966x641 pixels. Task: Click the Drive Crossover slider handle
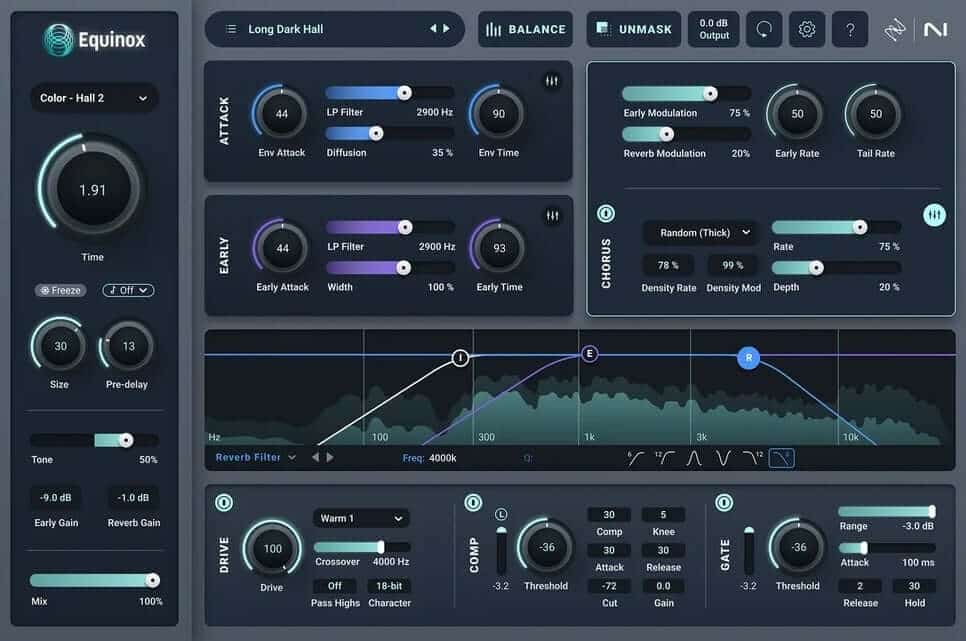(x=381, y=547)
